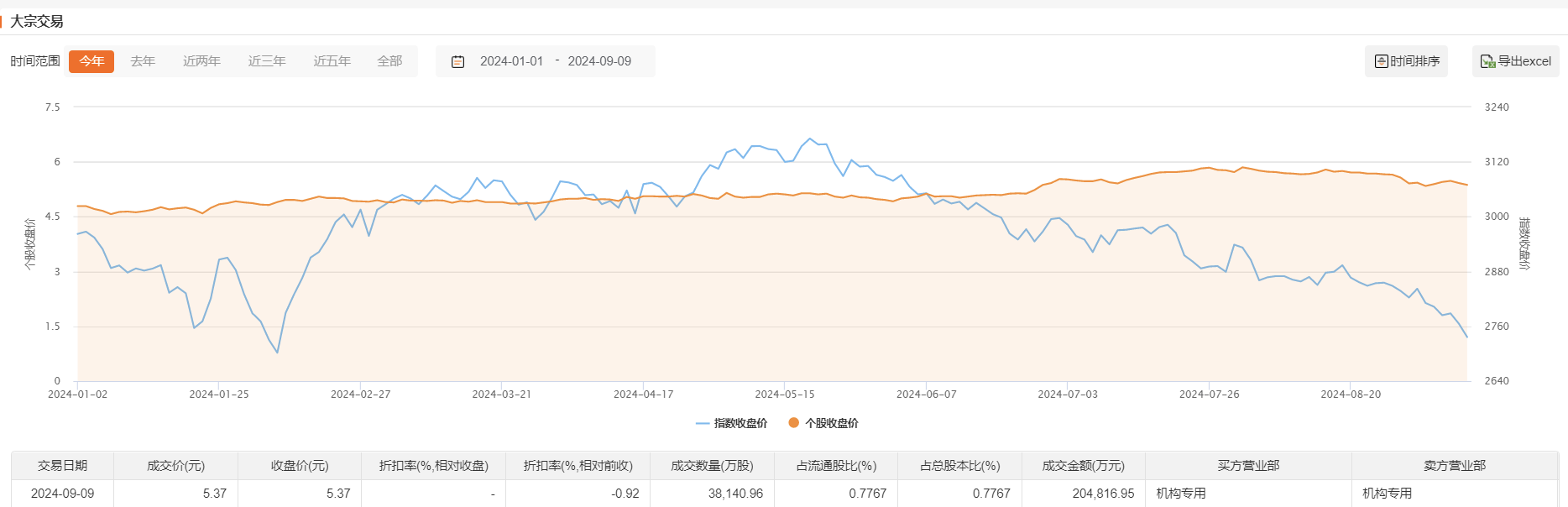
Task: Switch the time range to 全部
Action: [389, 61]
